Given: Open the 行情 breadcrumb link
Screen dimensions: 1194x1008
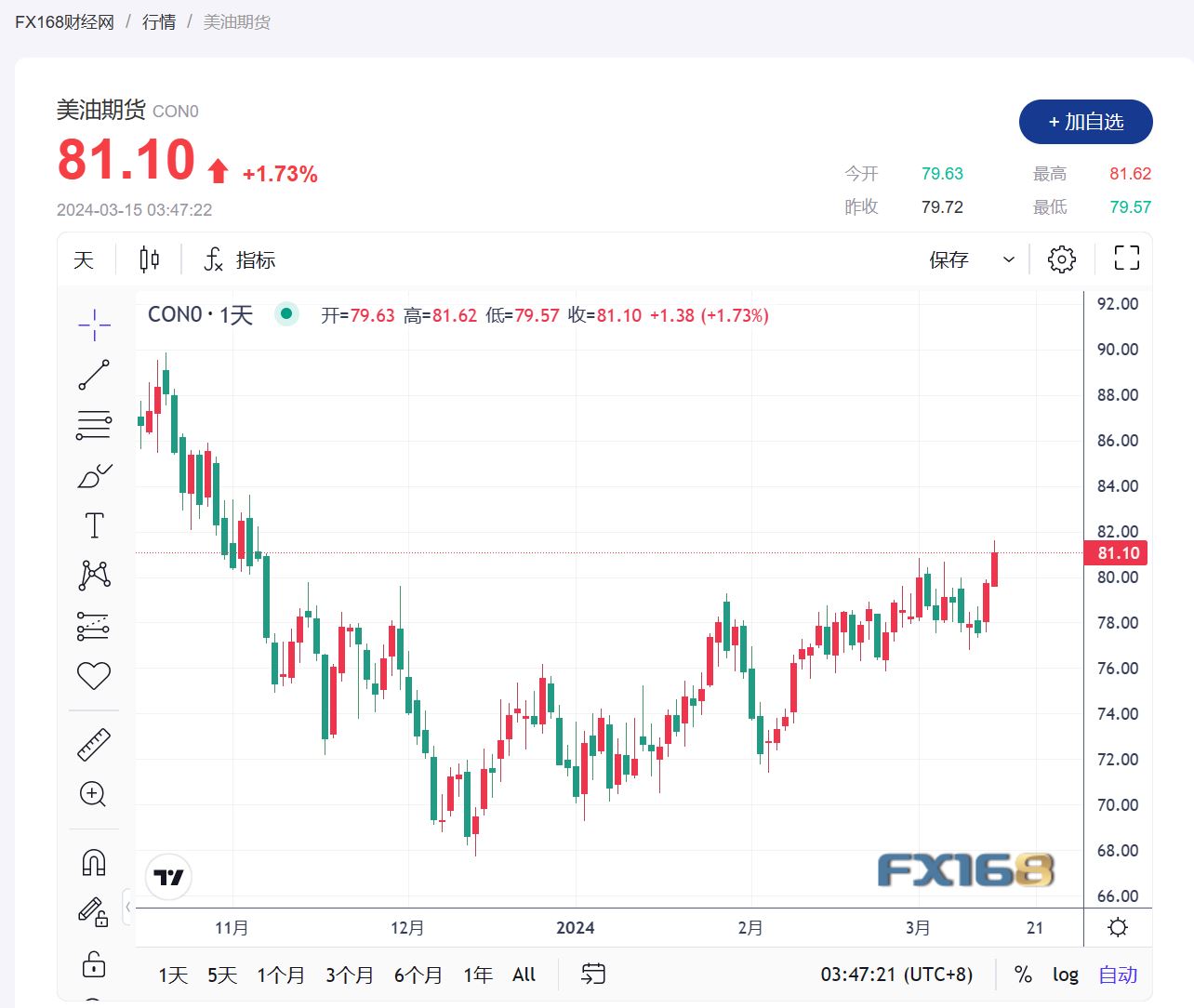Looking at the screenshot, I should (x=159, y=22).
